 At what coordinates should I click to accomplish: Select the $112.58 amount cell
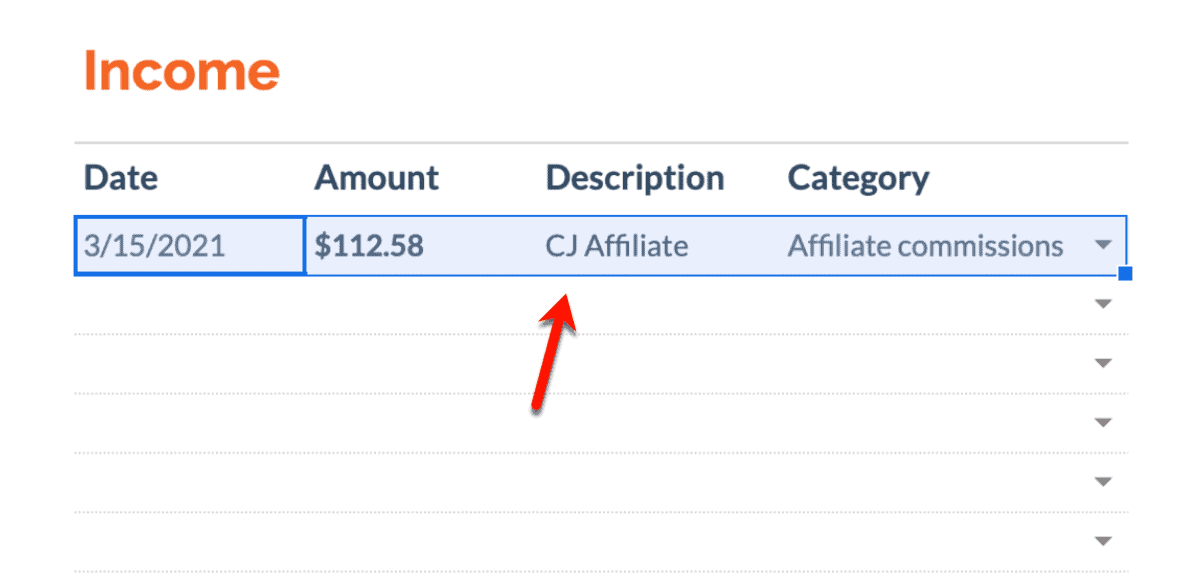coord(421,245)
